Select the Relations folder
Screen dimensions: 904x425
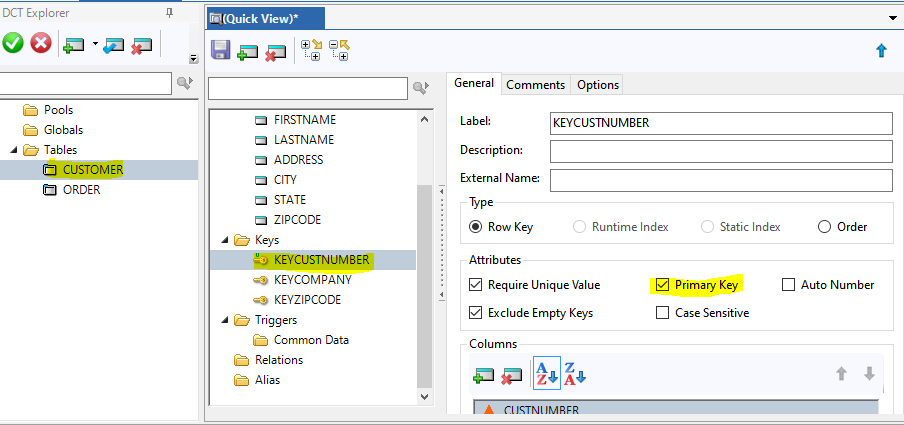[278, 360]
